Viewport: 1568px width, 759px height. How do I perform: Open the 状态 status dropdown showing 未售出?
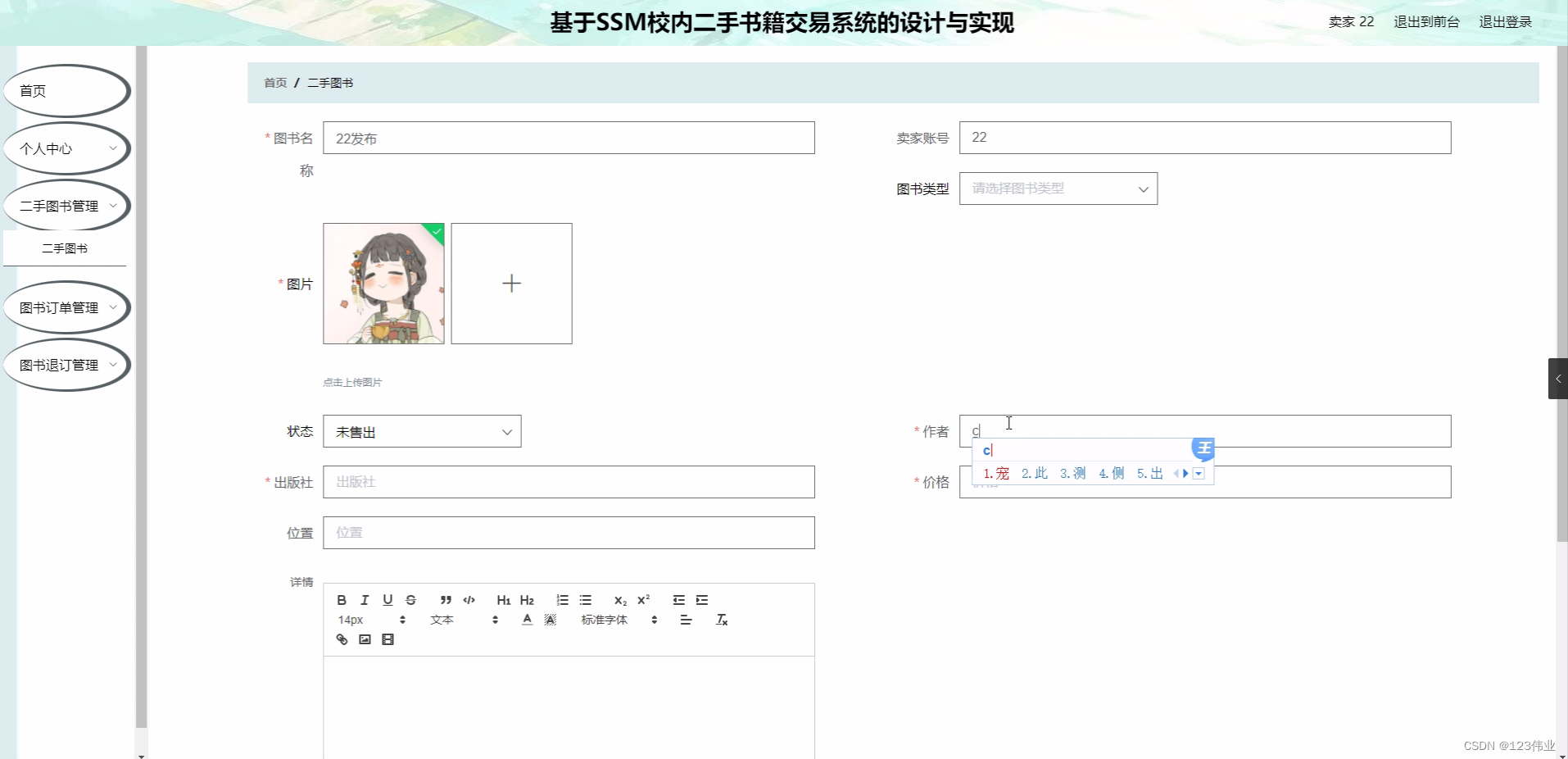(422, 431)
